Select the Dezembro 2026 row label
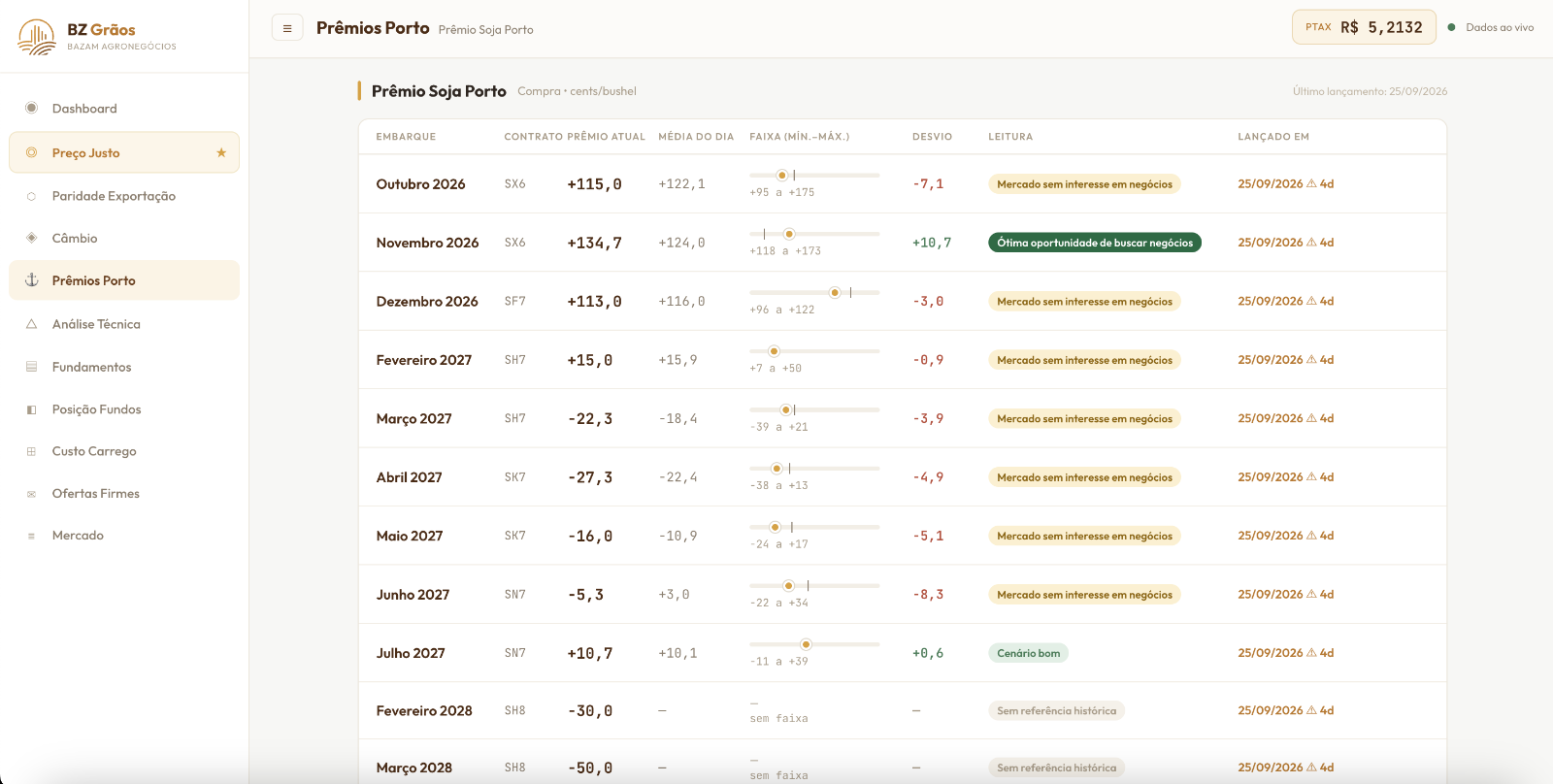 (427, 302)
